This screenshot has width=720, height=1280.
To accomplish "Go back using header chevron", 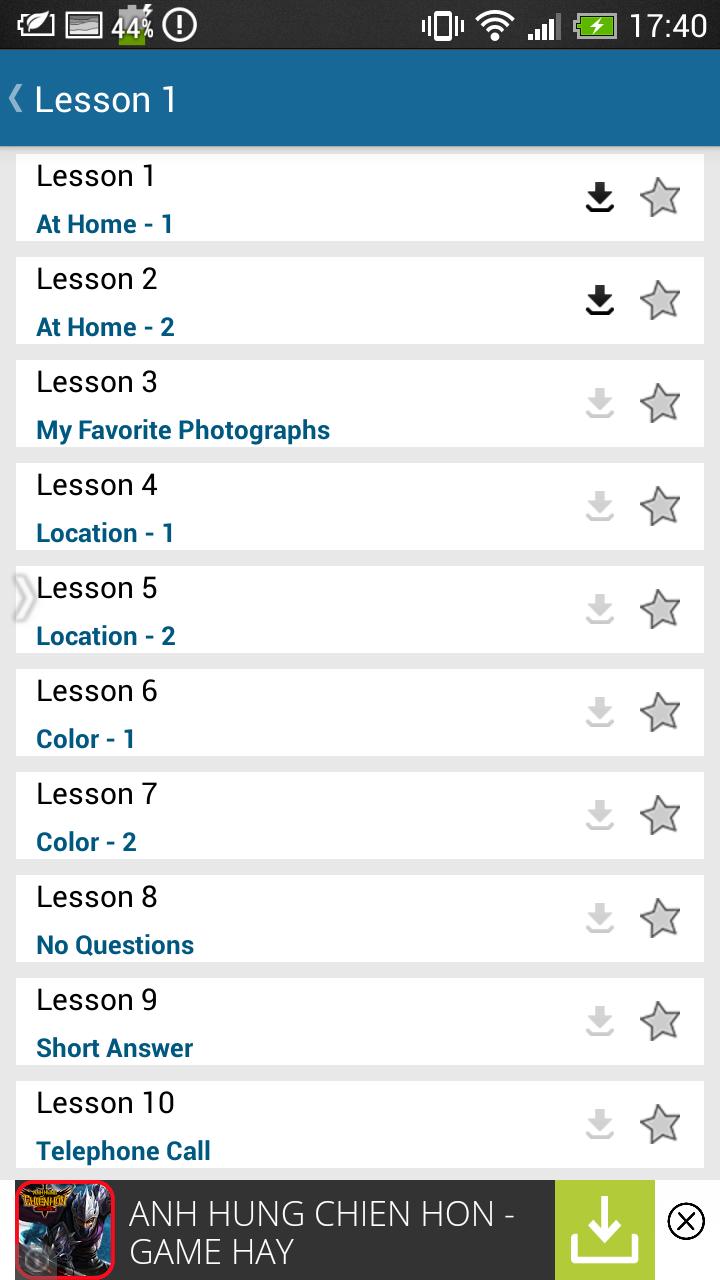I will point(16,98).
